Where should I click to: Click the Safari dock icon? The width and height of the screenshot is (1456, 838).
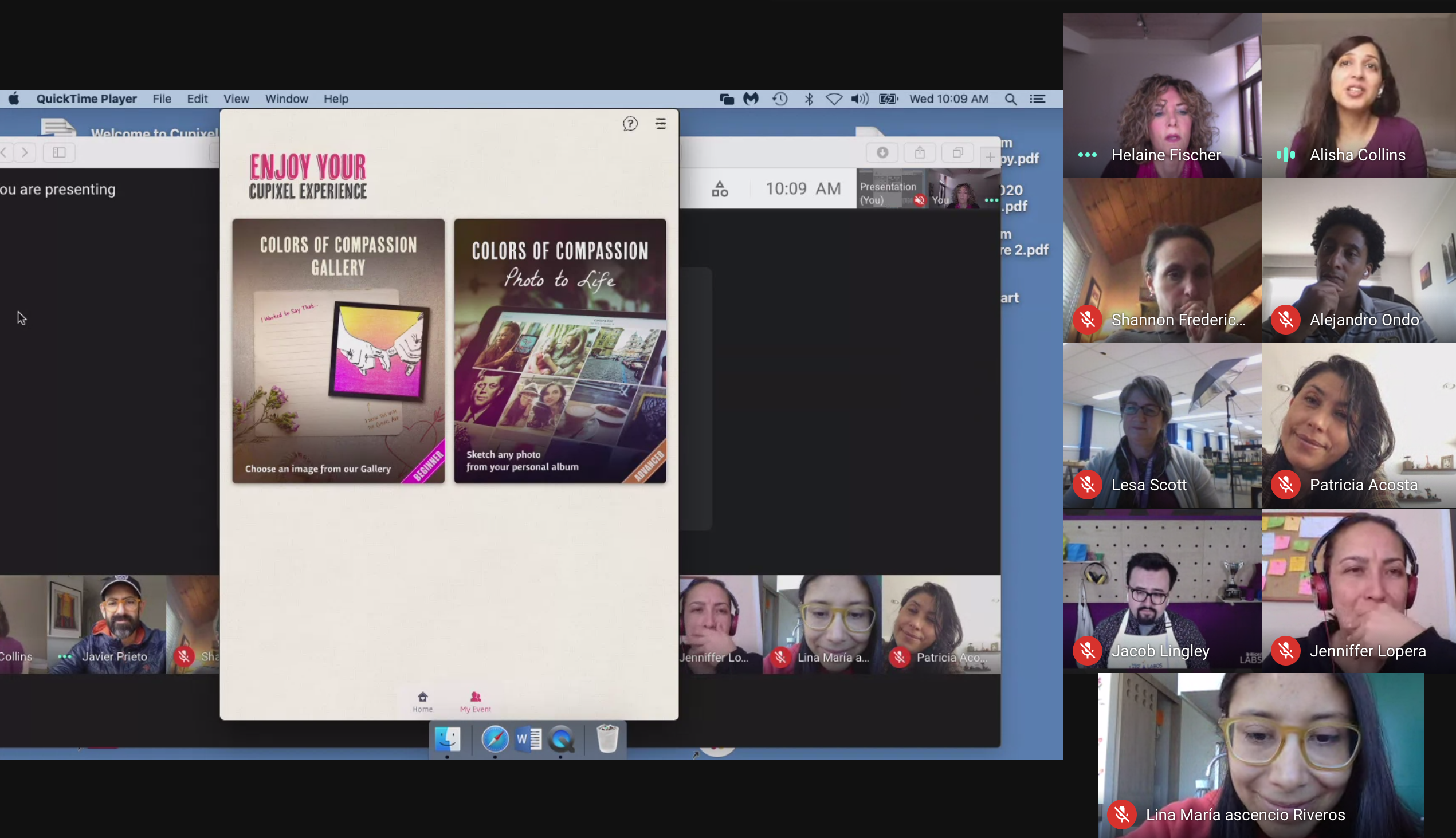point(495,739)
